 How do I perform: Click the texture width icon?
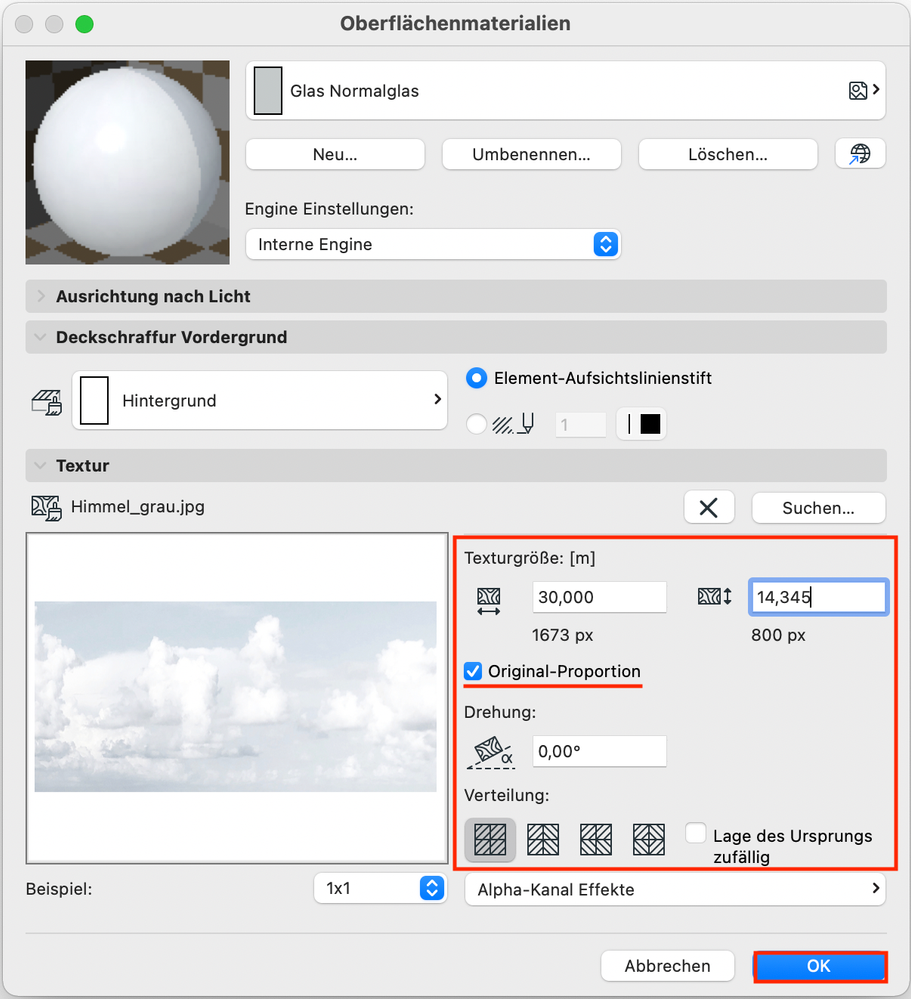point(489,601)
